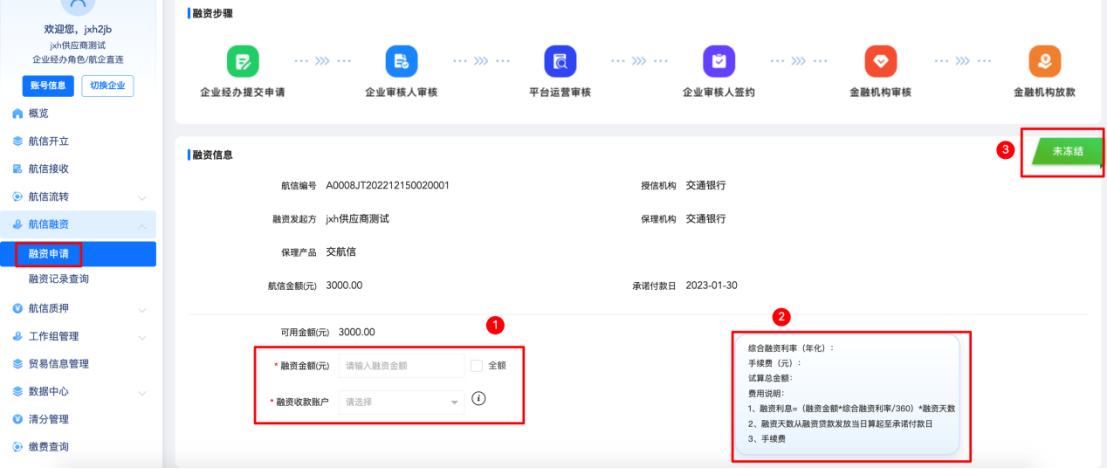Click the 切换企业 button

click(x=107, y=86)
